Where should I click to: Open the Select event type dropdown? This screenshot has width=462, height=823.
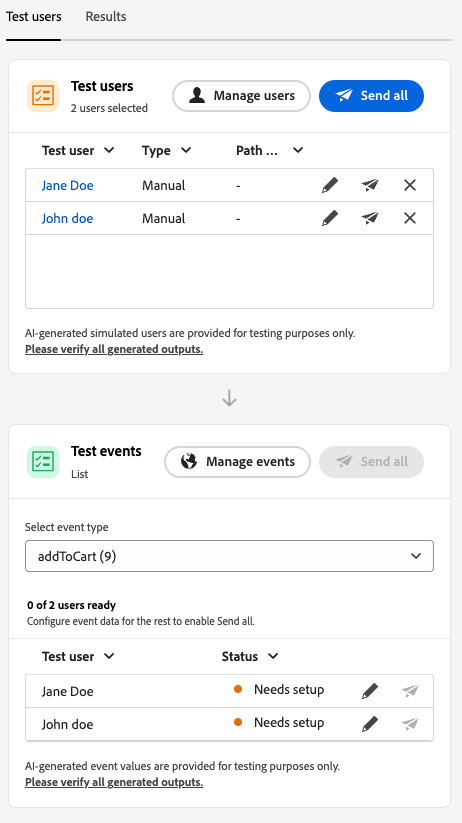(229, 556)
